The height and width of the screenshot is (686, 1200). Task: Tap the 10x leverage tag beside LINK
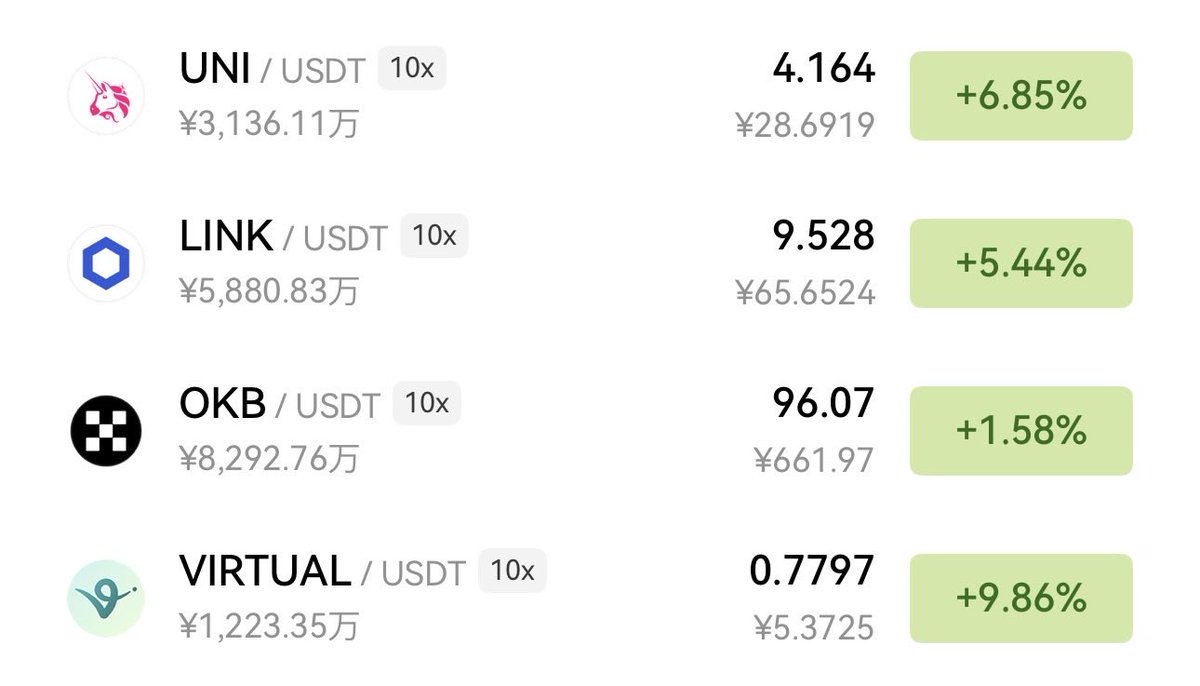(x=434, y=236)
